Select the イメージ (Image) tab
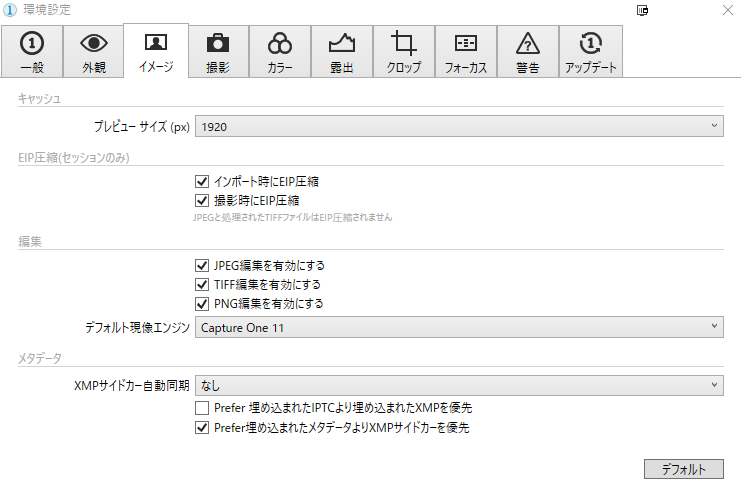741x489 pixels. pyautogui.click(x=155, y=52)
